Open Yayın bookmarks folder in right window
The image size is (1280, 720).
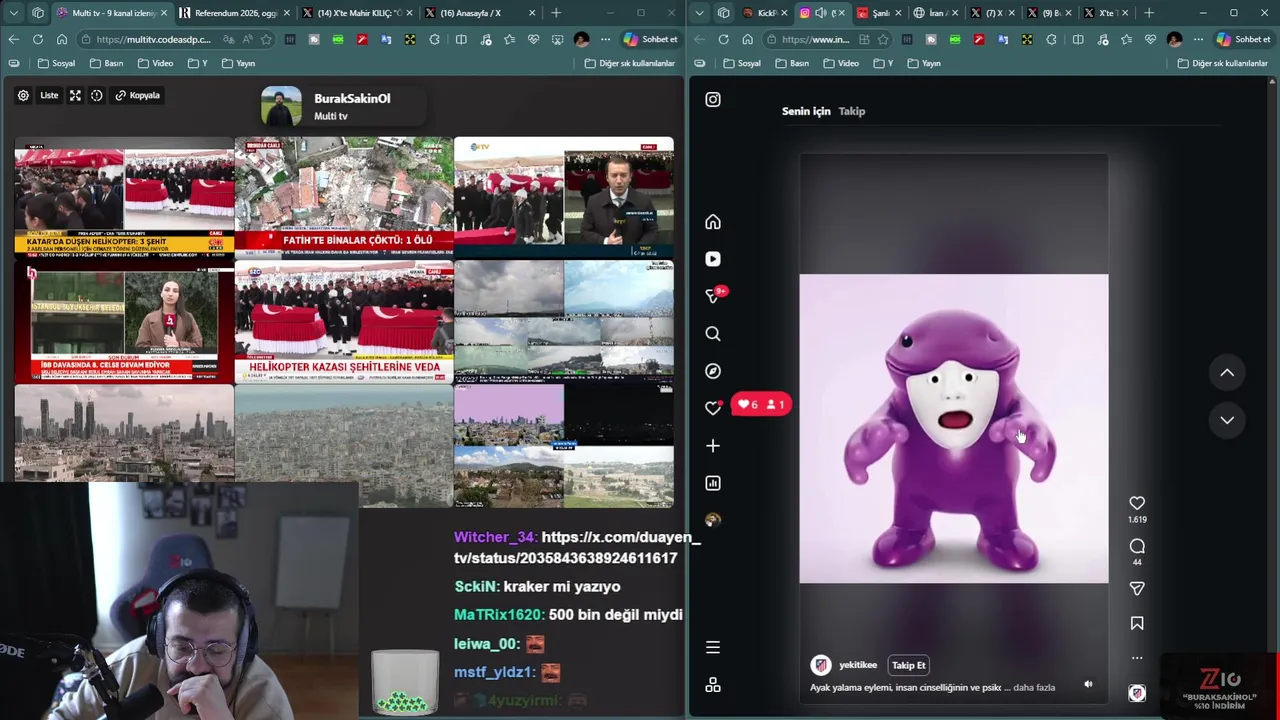click(924, 63)
